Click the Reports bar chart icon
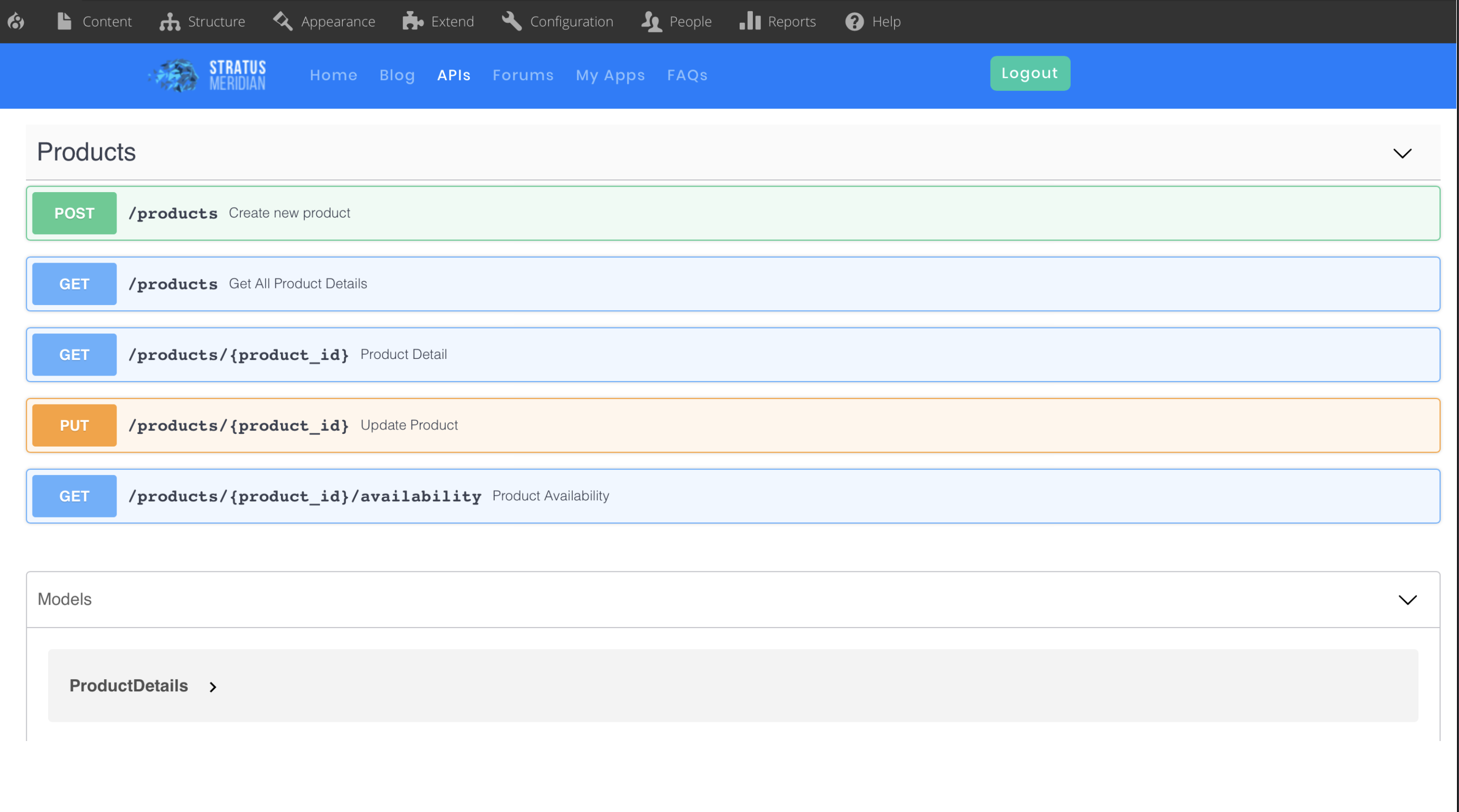 (x=750, y=21)
